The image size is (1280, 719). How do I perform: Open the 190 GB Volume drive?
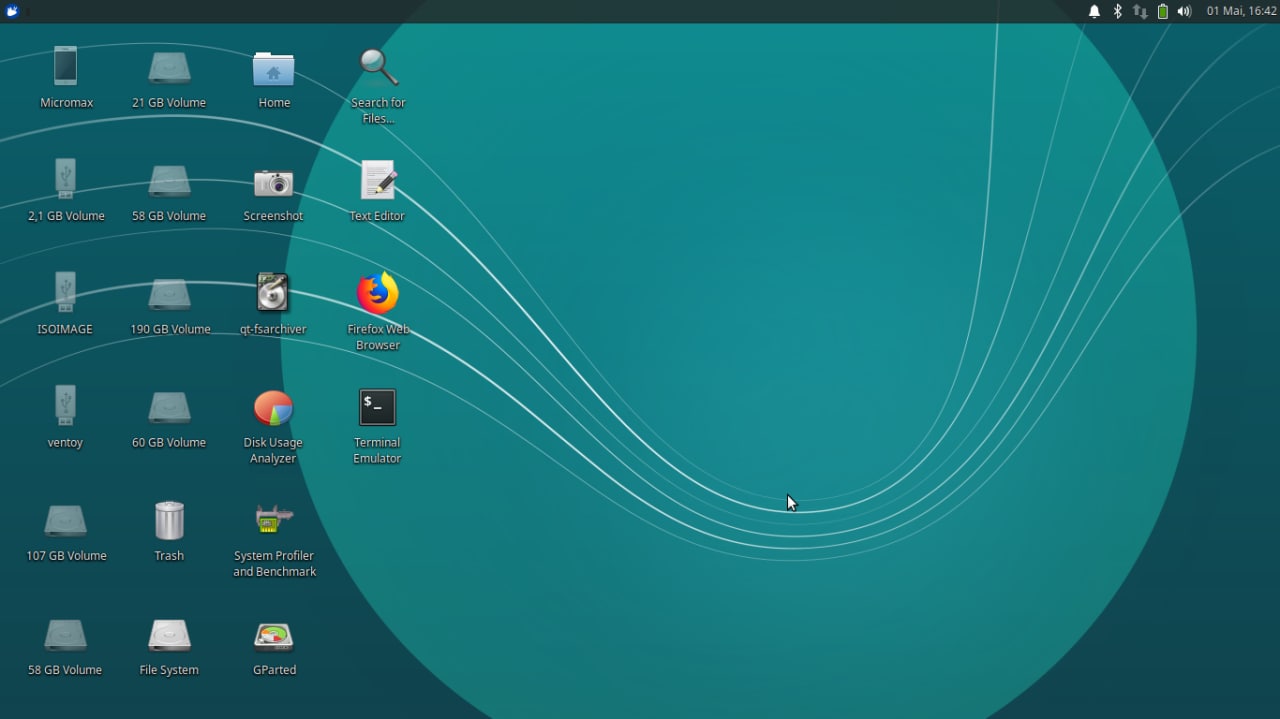[x=169, y=294]
